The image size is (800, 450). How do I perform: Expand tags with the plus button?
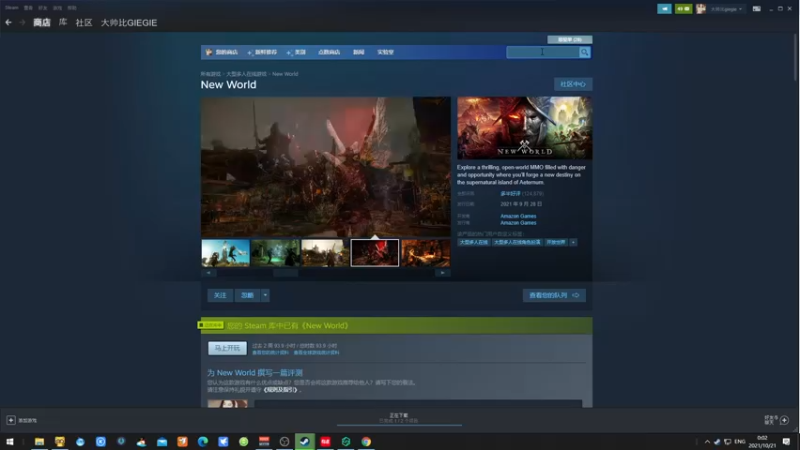point(573,242)
